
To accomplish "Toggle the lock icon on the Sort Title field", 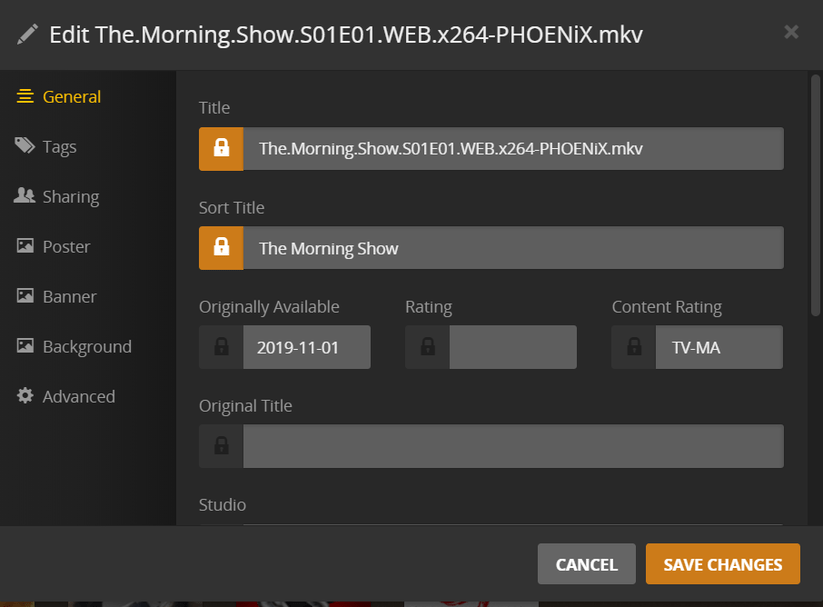I will pyautogui.click(x=221, y=248).
